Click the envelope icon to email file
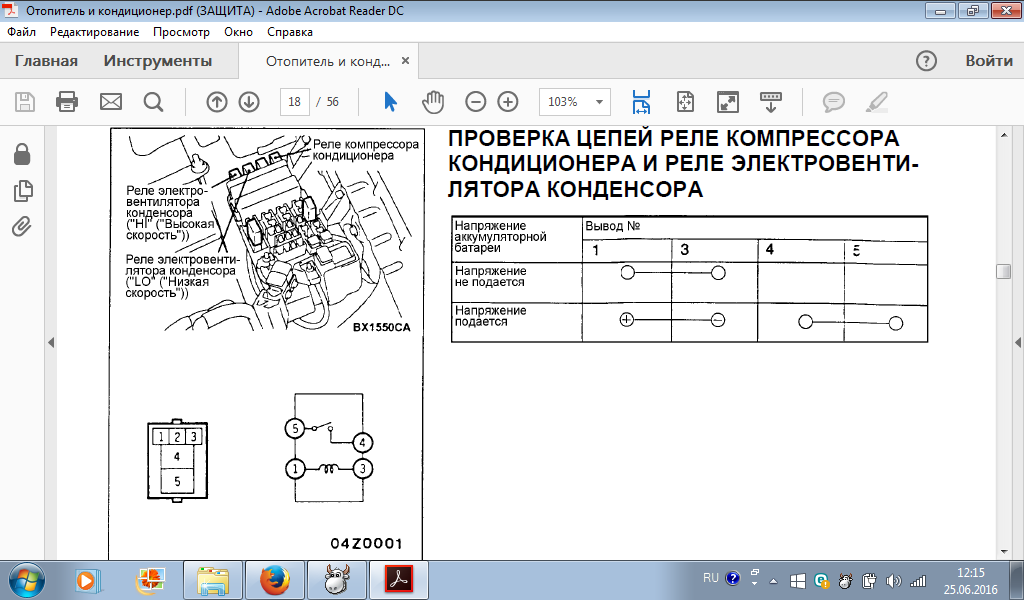Viewport: 1024px width, 600px height. 110,102
